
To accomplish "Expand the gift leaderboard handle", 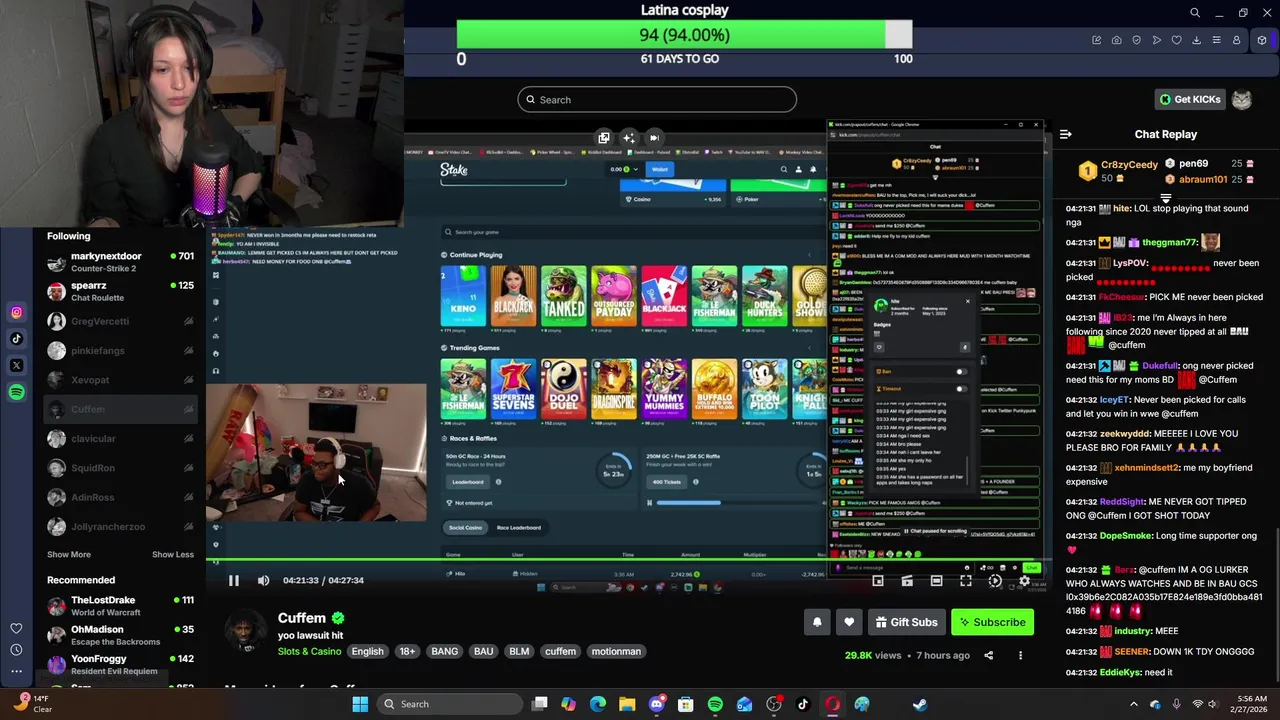I will point(1165,198).
